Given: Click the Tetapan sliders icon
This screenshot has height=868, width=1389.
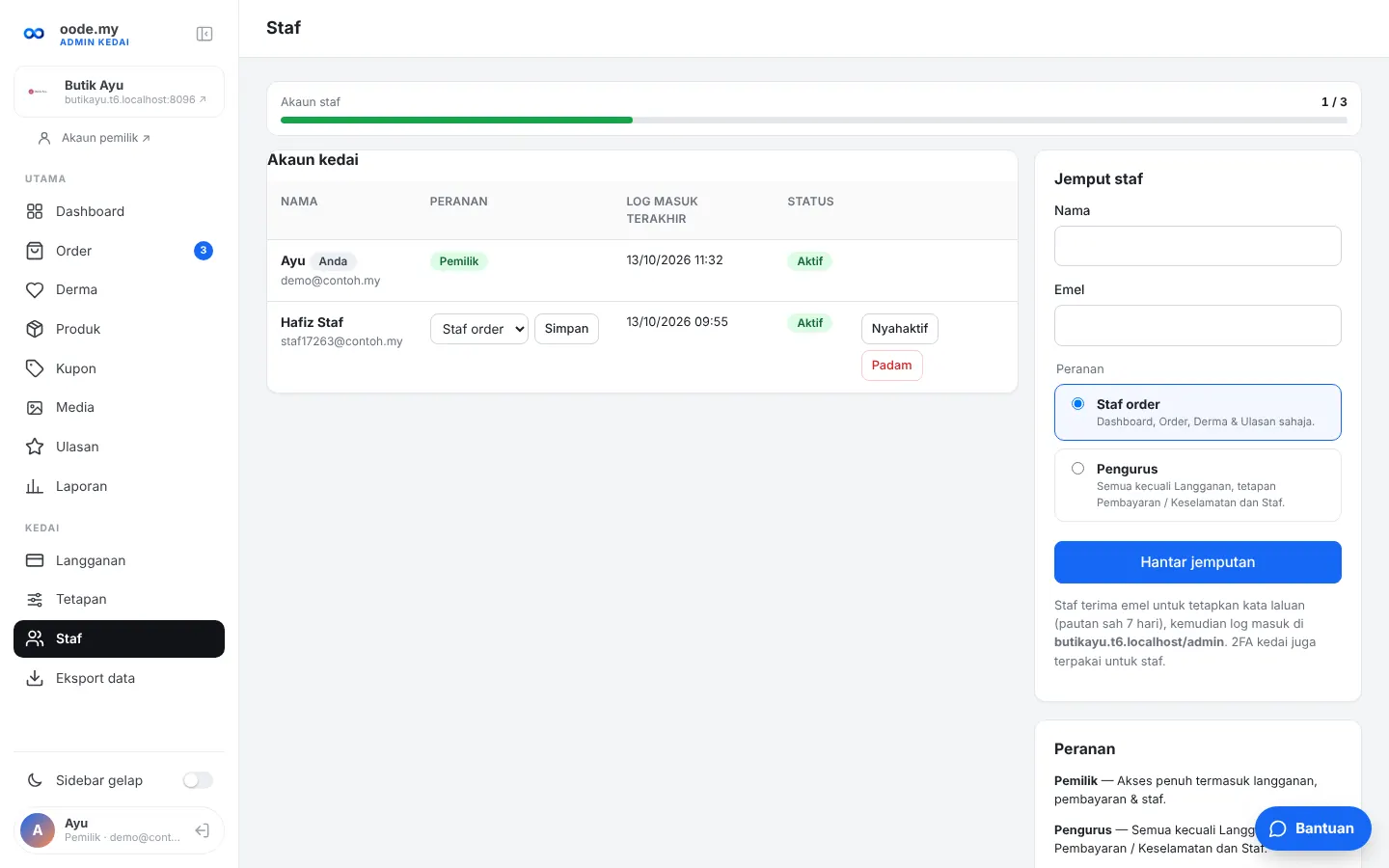Looking at the screenshot, I should click(x=35, y=599).
